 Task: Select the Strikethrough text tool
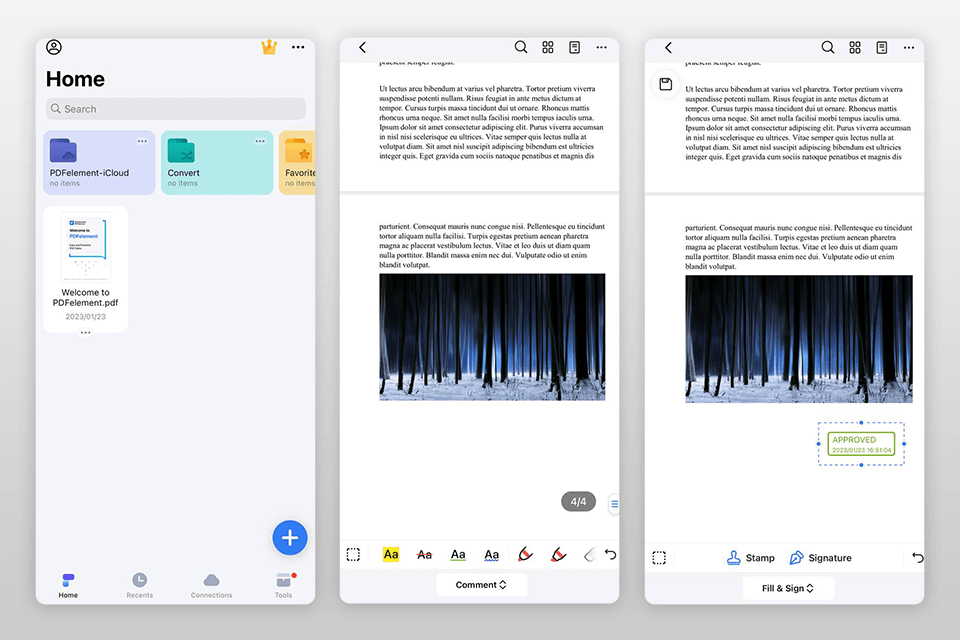click(x=424, y=555)
